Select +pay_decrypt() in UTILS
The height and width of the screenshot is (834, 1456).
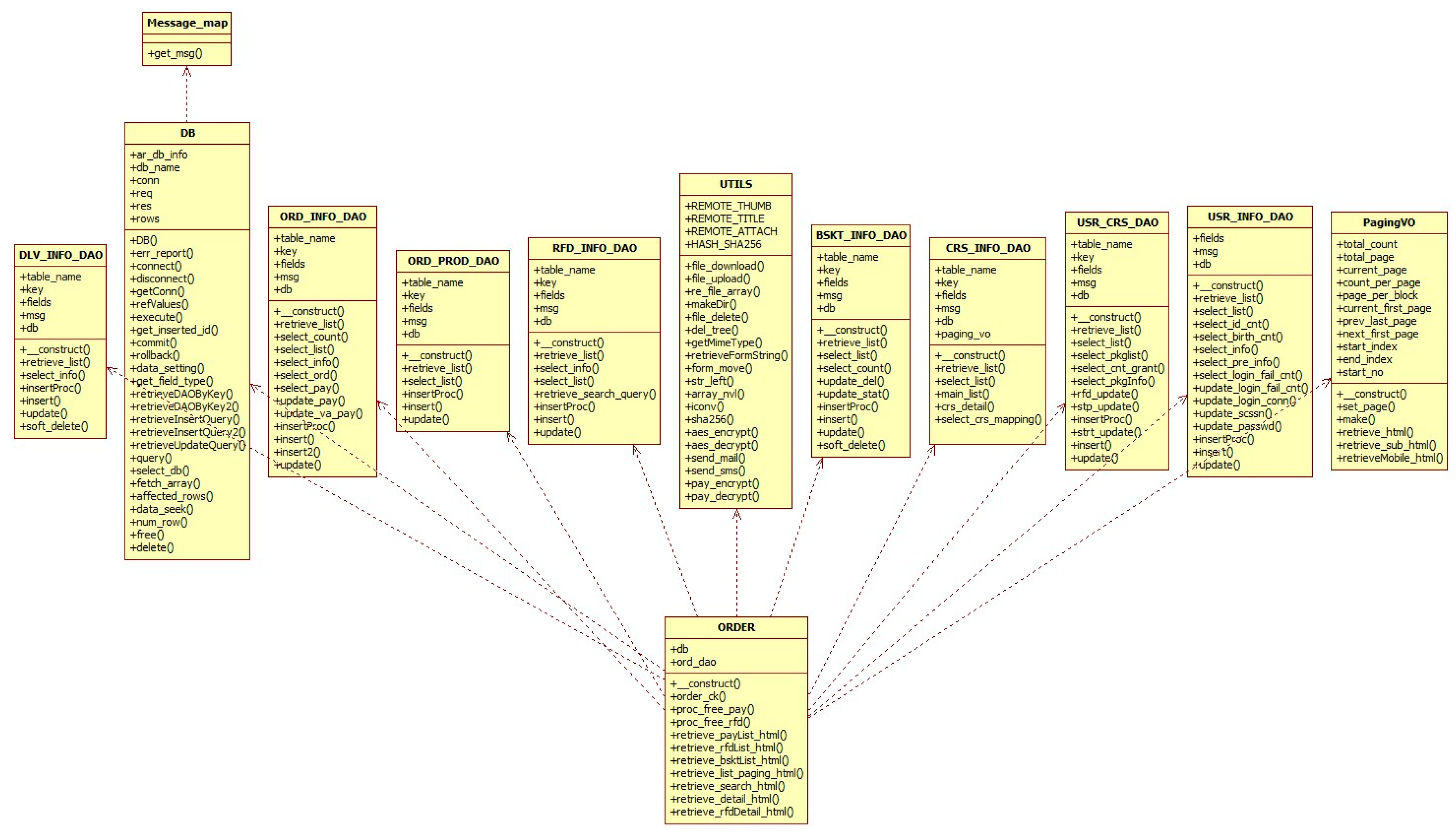coord(722,497)
